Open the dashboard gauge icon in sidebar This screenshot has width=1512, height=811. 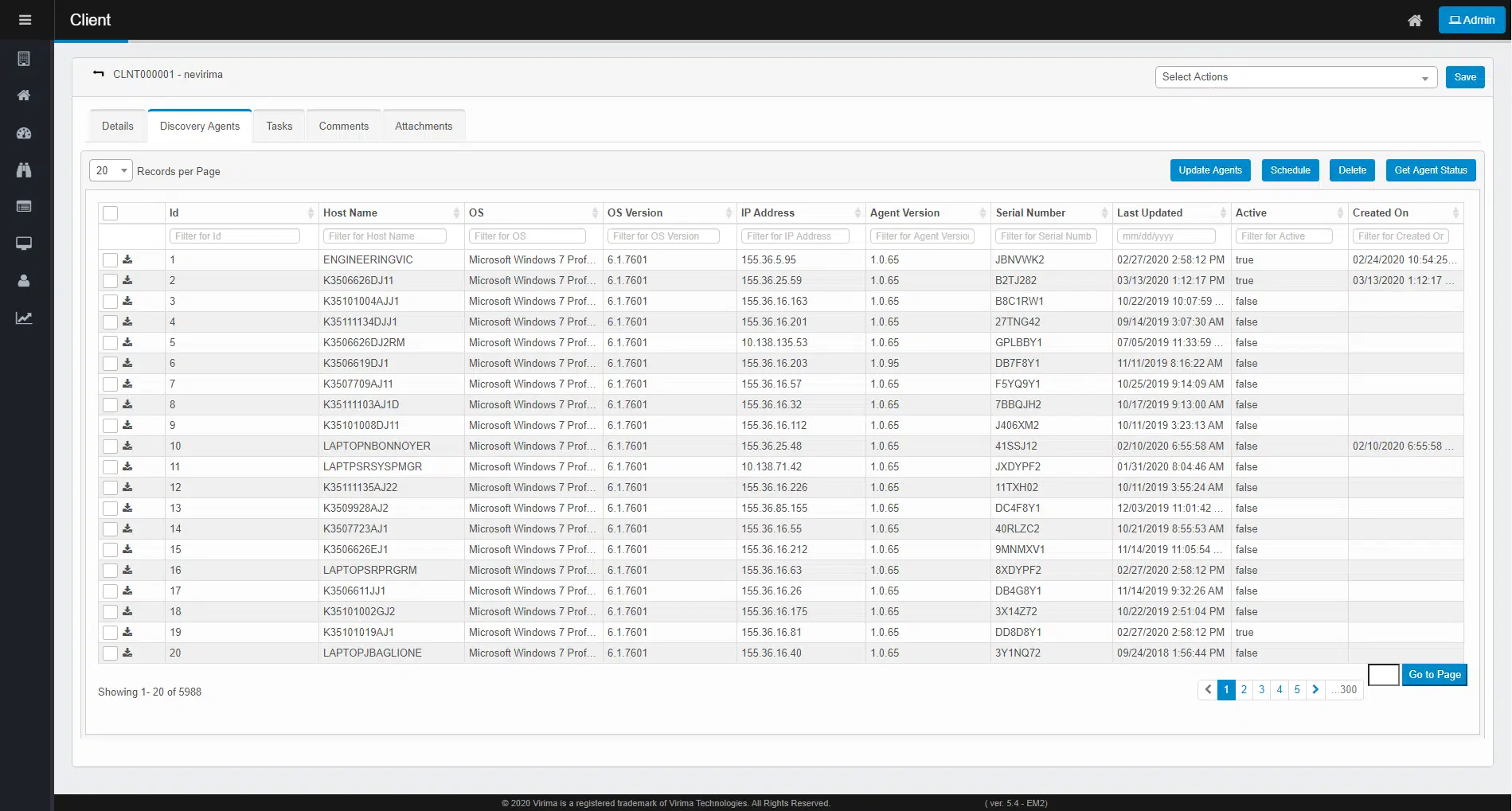tap(24, 133)
